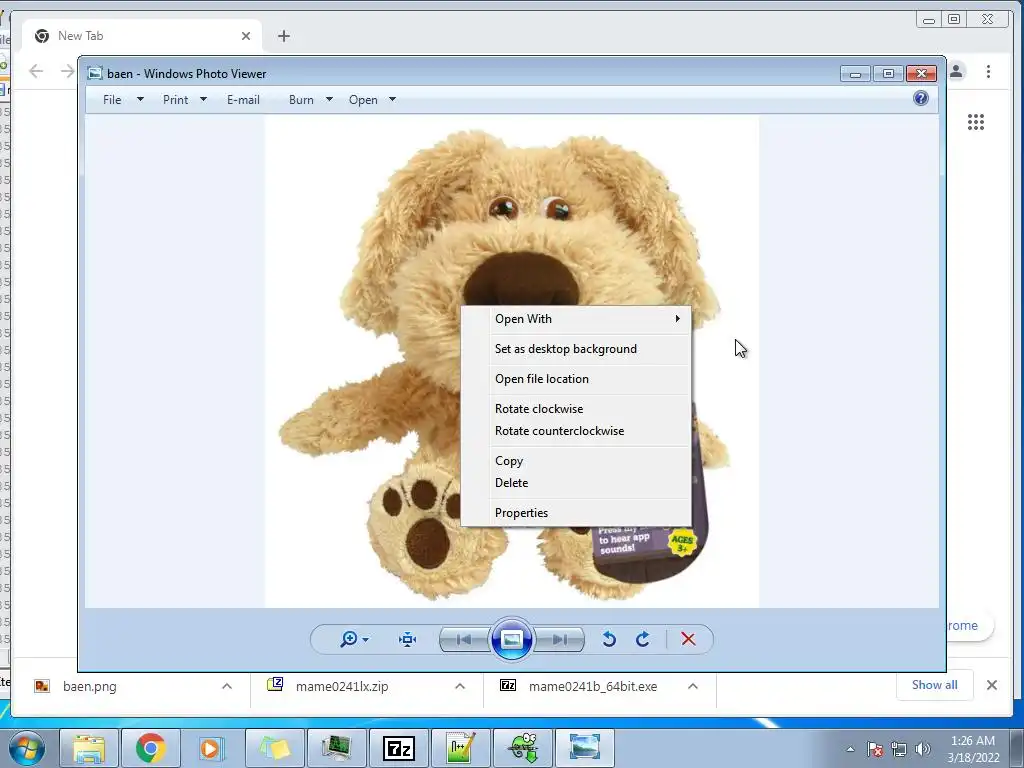Open Notepad++ from the taskbar
Image resolution: width=1024 pixels, height=768 pixels.
[x=460, y=748]
